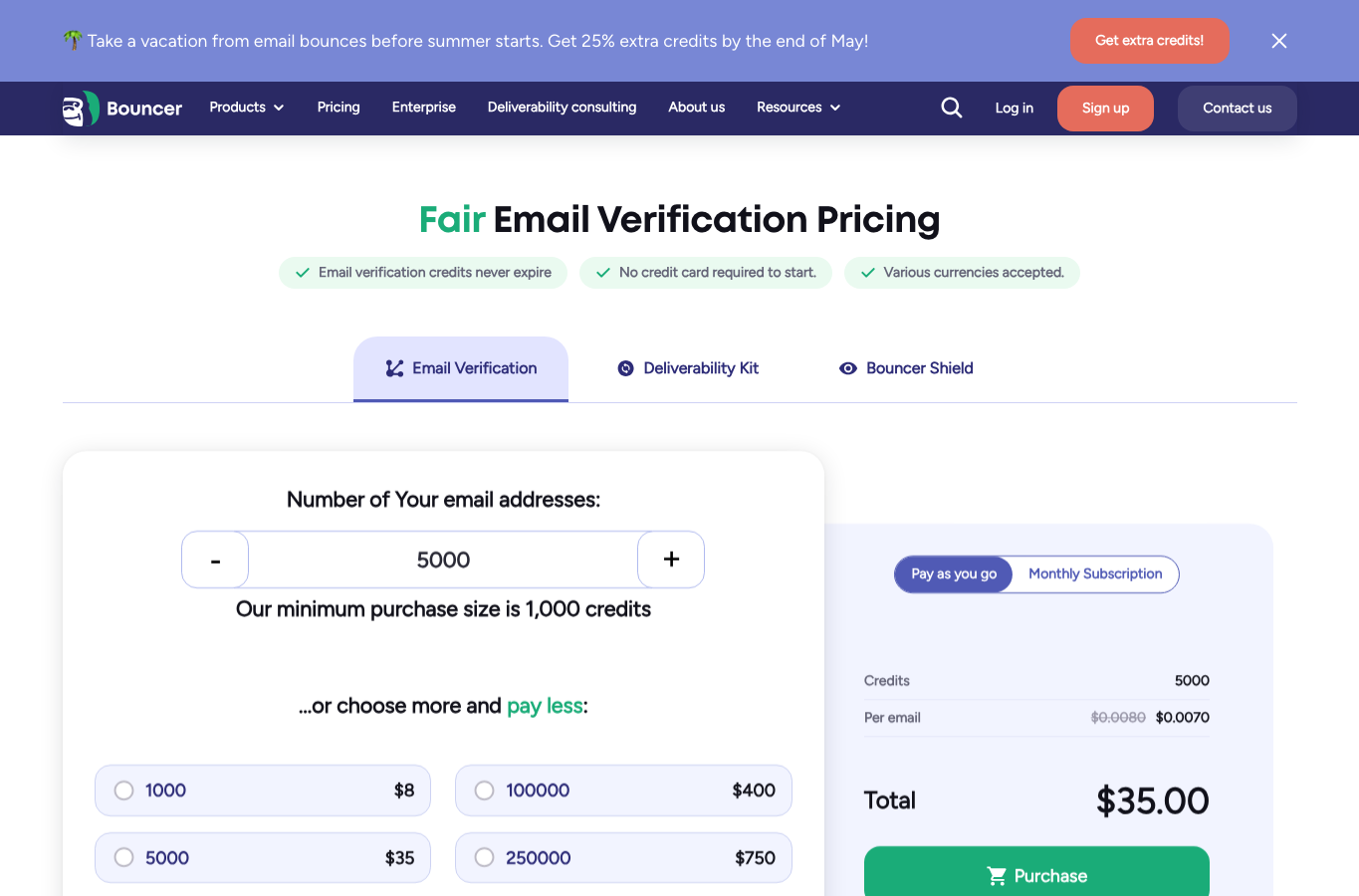Click the $400 price label

pos(754,790)
